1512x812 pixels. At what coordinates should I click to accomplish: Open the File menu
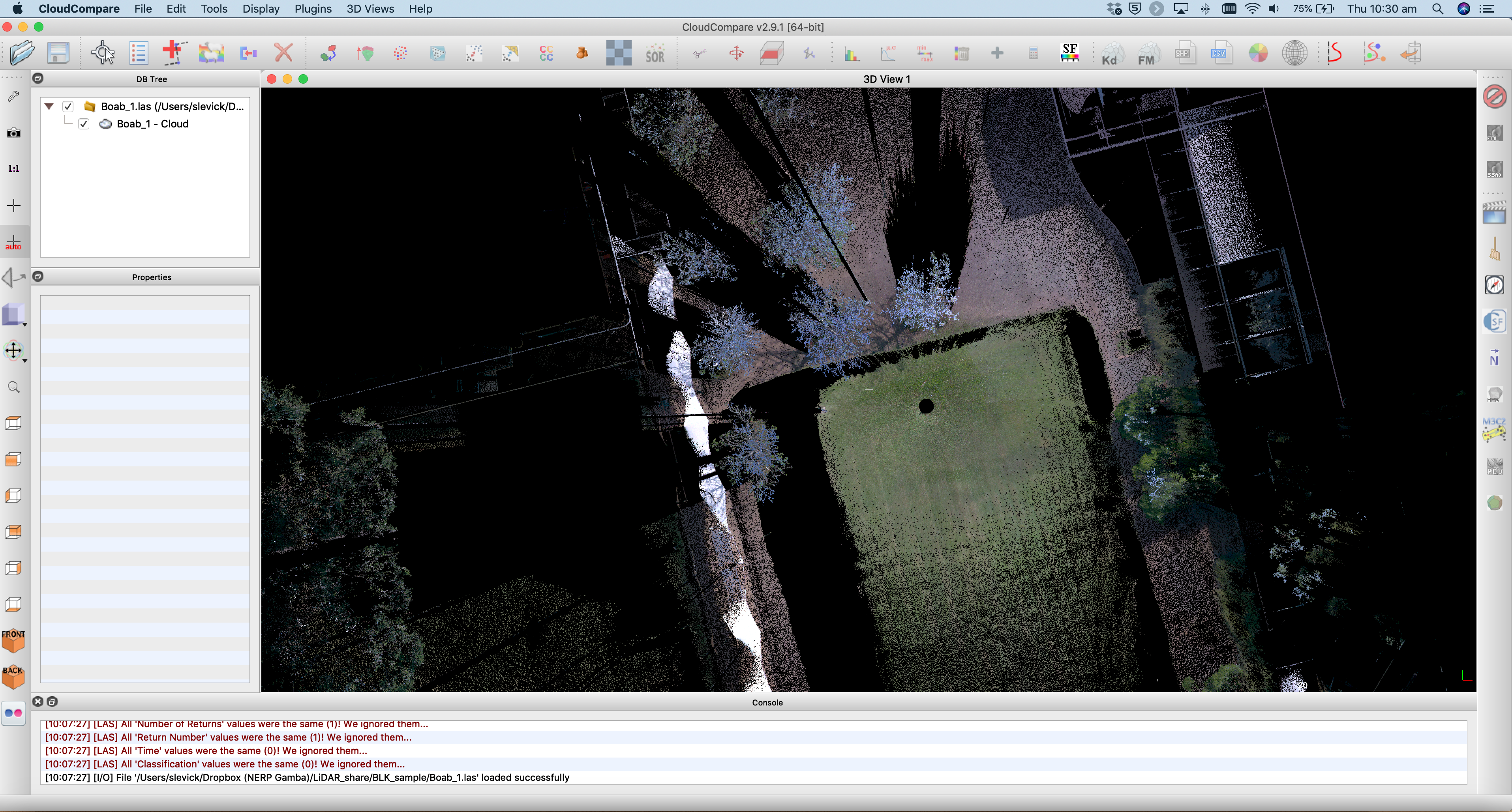click(x=143, y=9)
